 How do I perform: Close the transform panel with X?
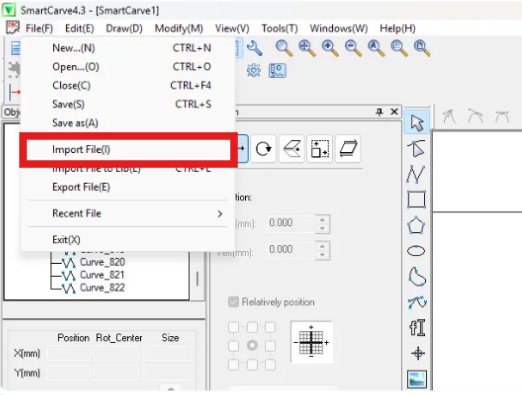point(394,111)
